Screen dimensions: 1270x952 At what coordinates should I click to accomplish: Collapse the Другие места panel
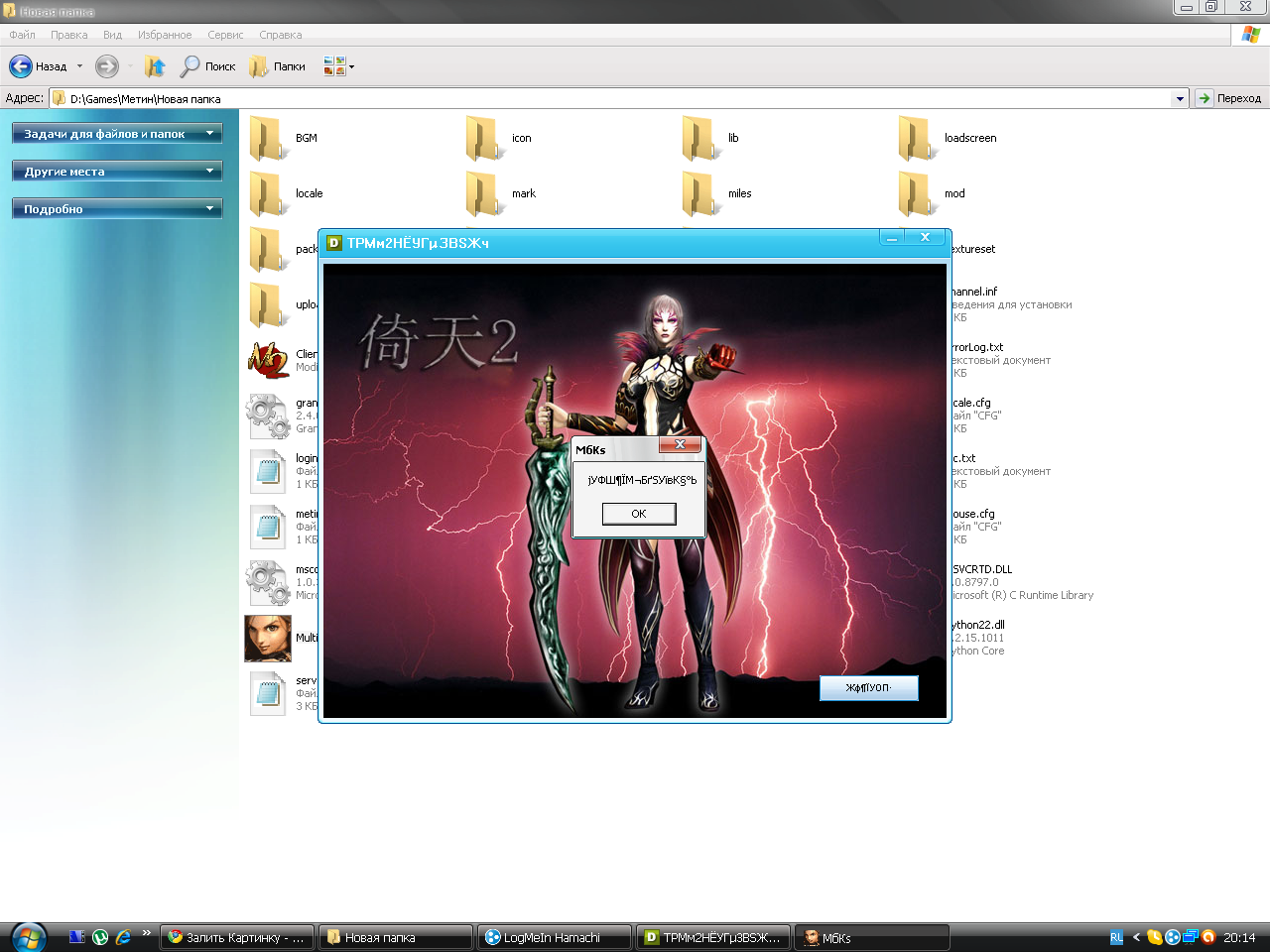pos(117,172)
